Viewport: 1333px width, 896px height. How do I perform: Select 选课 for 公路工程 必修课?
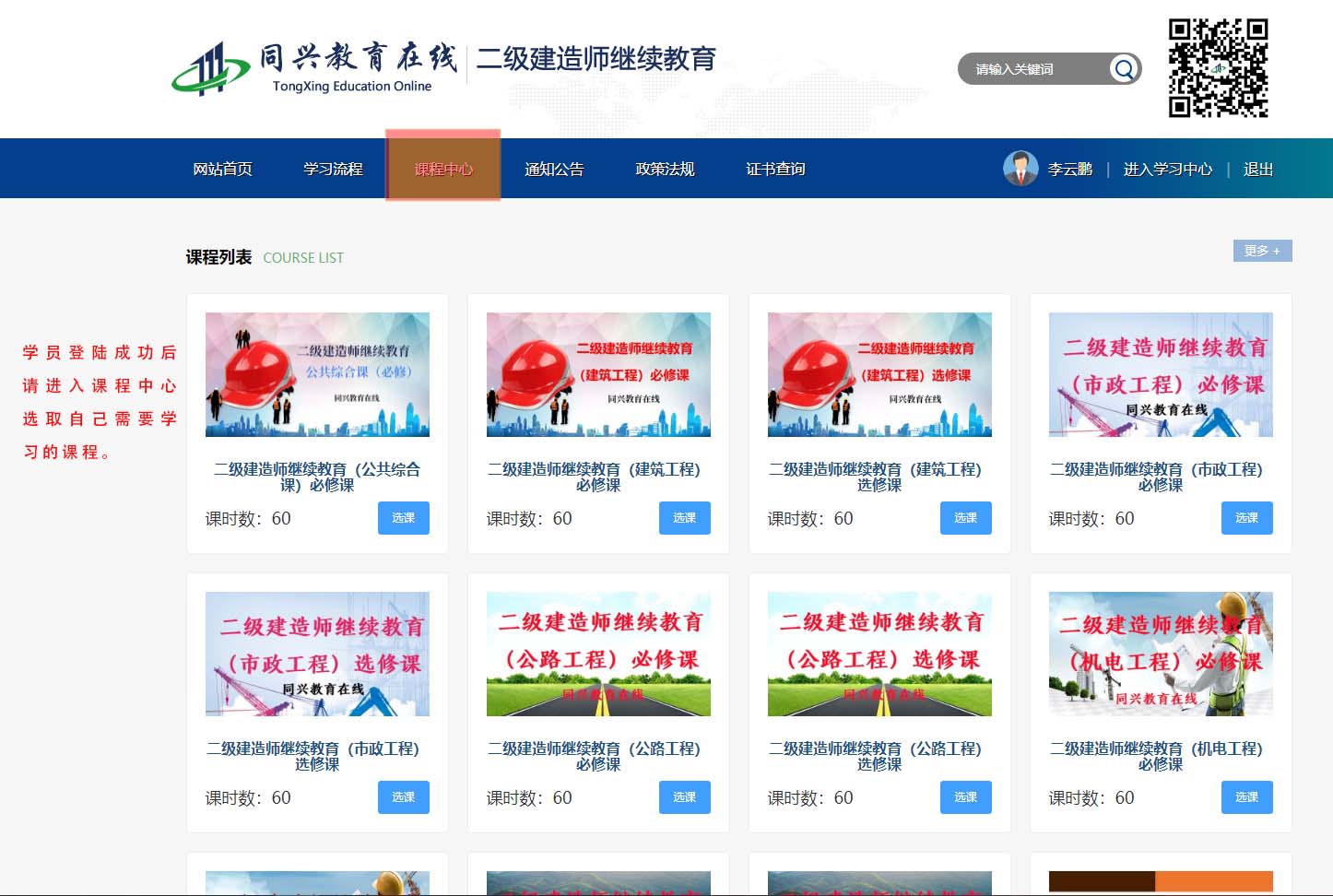[x=685, y=797]
